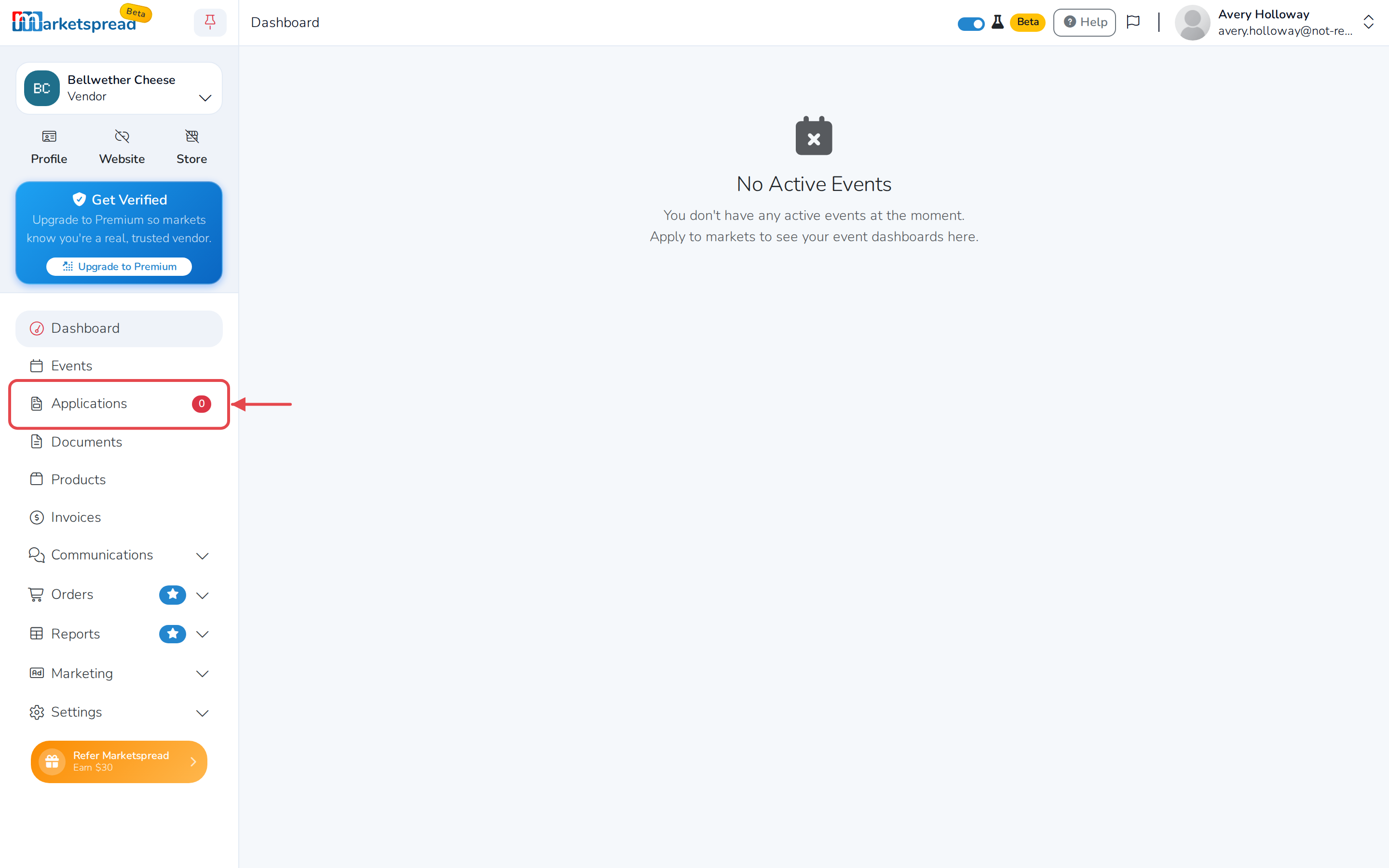
Task: Click the calendar icon above No Active Events
Action: pos(813,136)
